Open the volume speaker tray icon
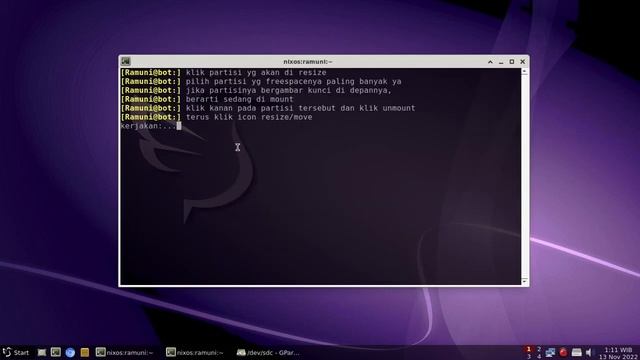 (x=589, y=352)
